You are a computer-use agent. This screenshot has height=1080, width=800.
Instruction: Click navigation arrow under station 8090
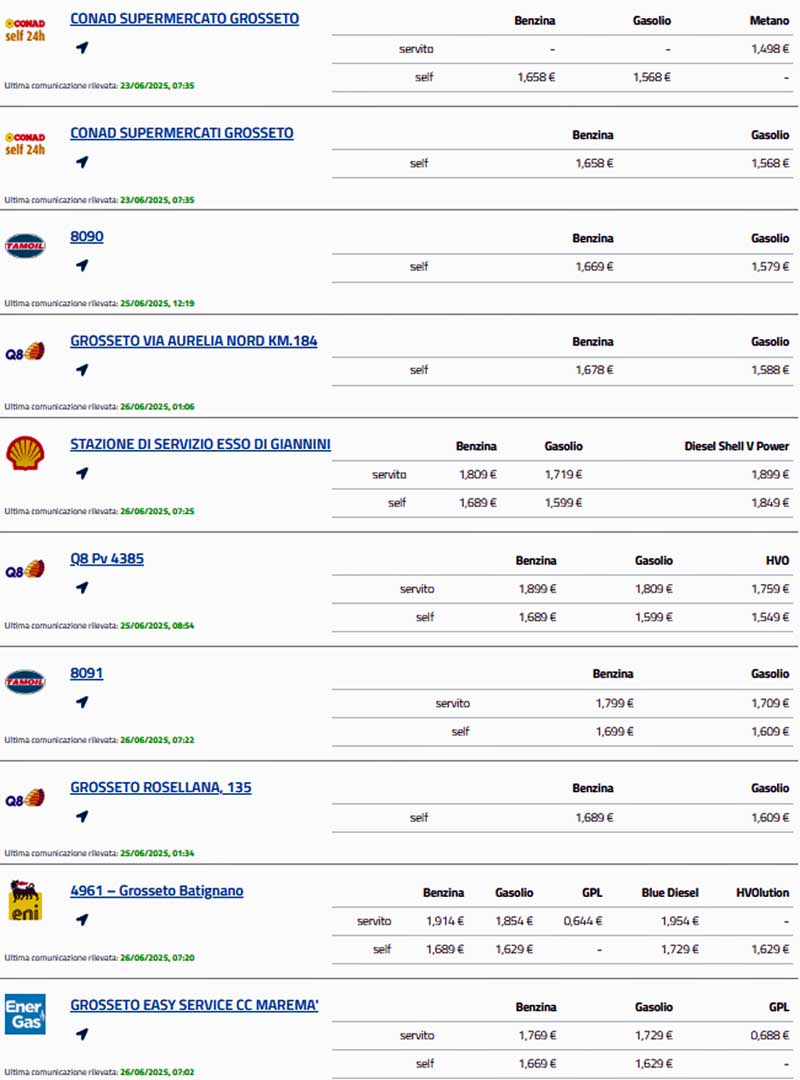pos(82,265)
